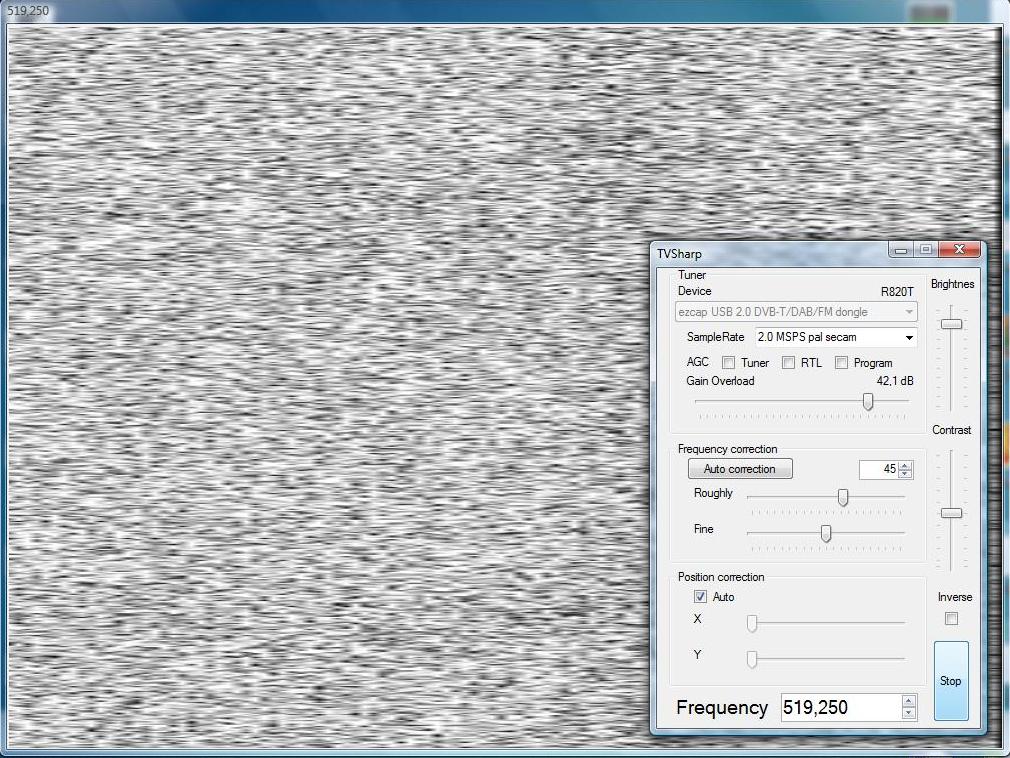Image resolution: width=1010 pixels, height=758 pixels.
Task: Click the Auto correction button
Action: (x=740, y=469)
